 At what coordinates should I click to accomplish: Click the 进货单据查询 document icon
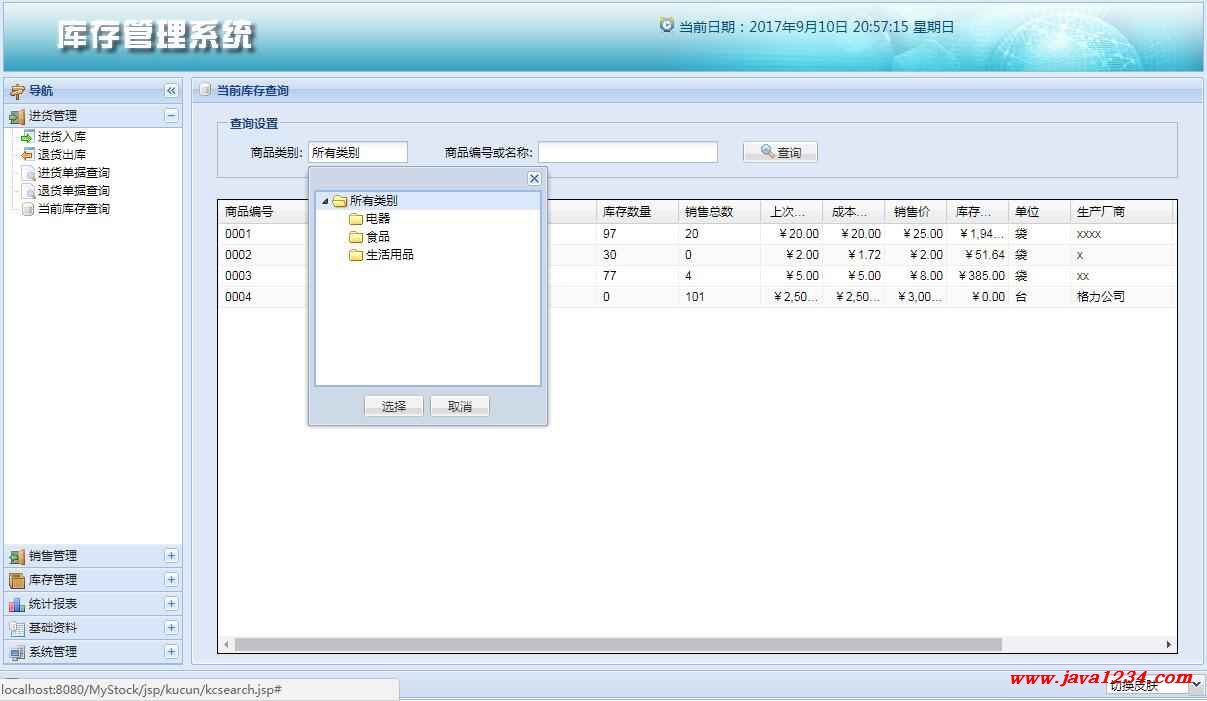(x=28, y=173)
